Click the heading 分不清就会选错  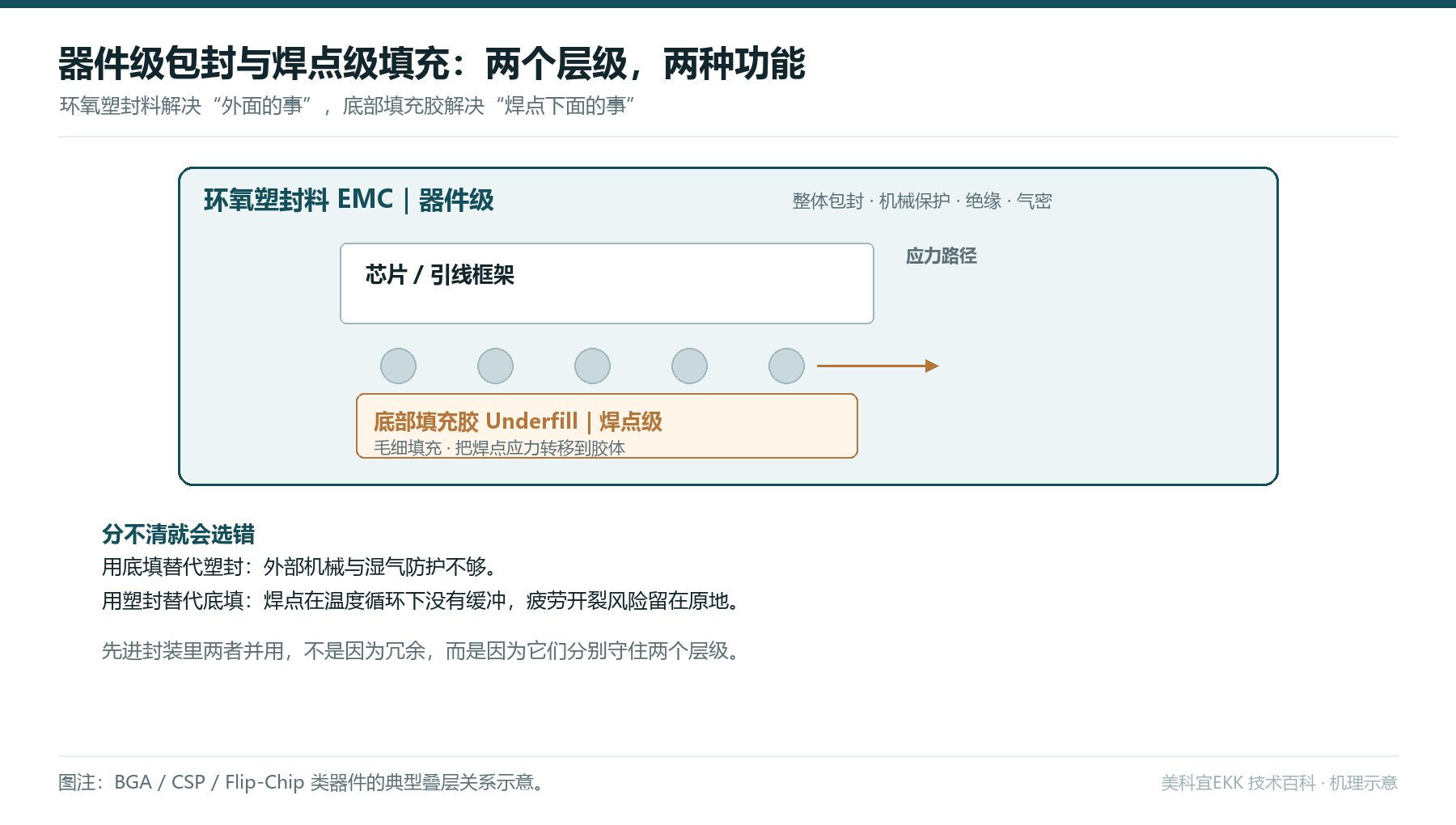pyautogui.click(x=178, y=534)
